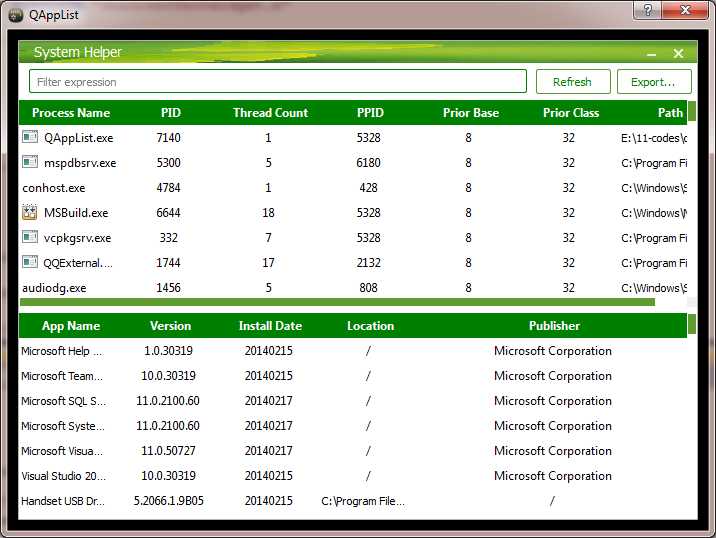Select the mspdbsrv.exe process name
Screen dimensions: 716x538
pos(80,163)
